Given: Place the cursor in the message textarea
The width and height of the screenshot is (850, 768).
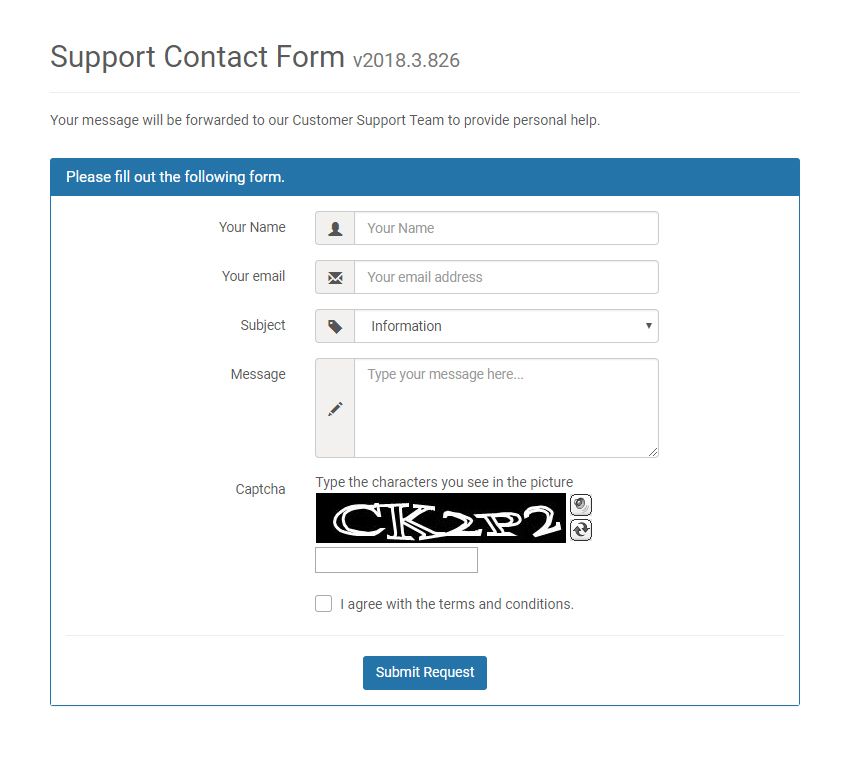Looking at the screenshot, I should pyautogui.click(x=506, y=408).
